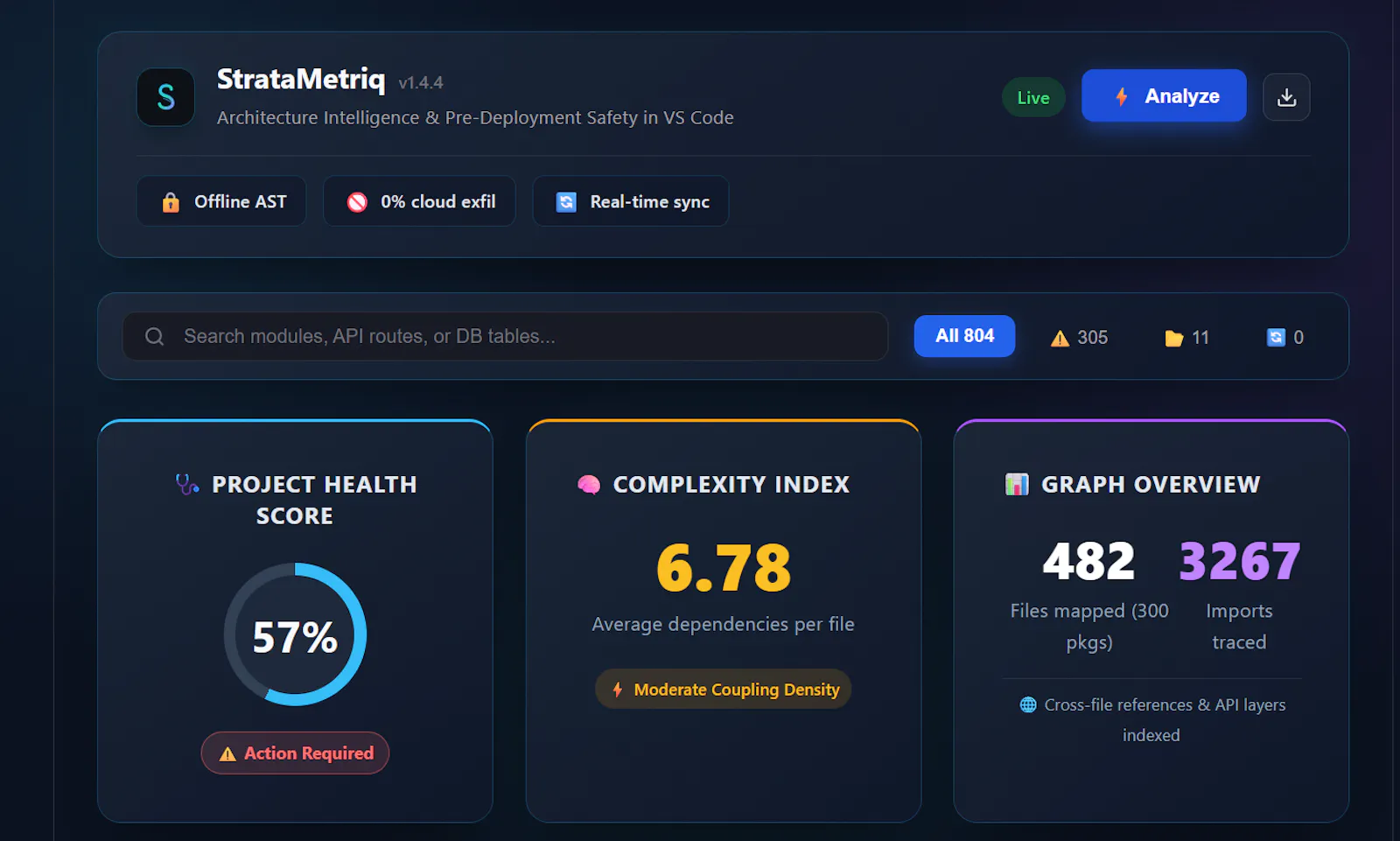This screenshot has width=1400, height=841.
Task: Select the sync 0 filter tab
Action: click(x=1284, y=337)
